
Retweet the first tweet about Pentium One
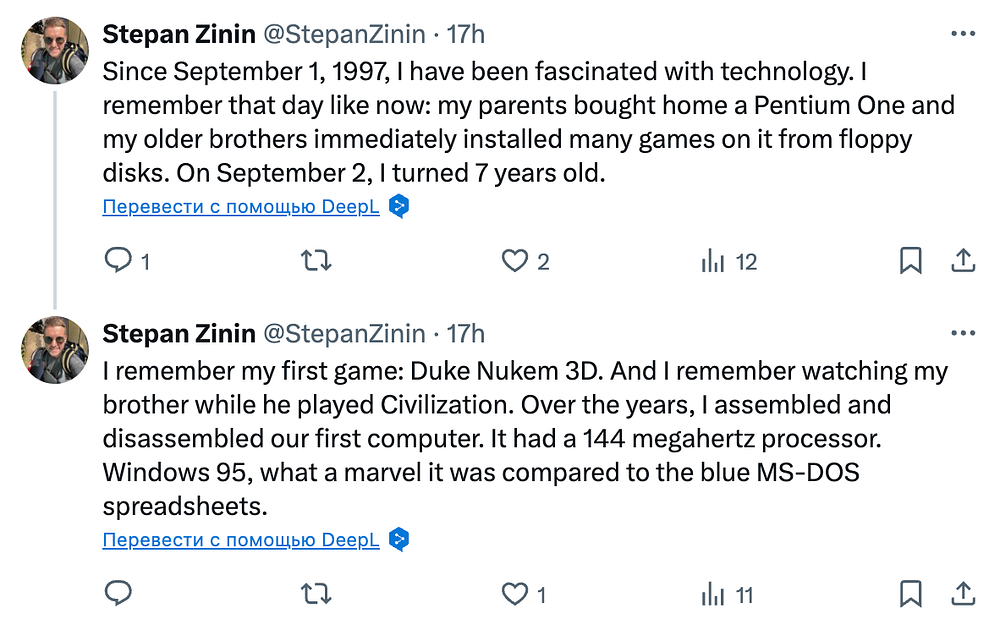click(316, 262)
